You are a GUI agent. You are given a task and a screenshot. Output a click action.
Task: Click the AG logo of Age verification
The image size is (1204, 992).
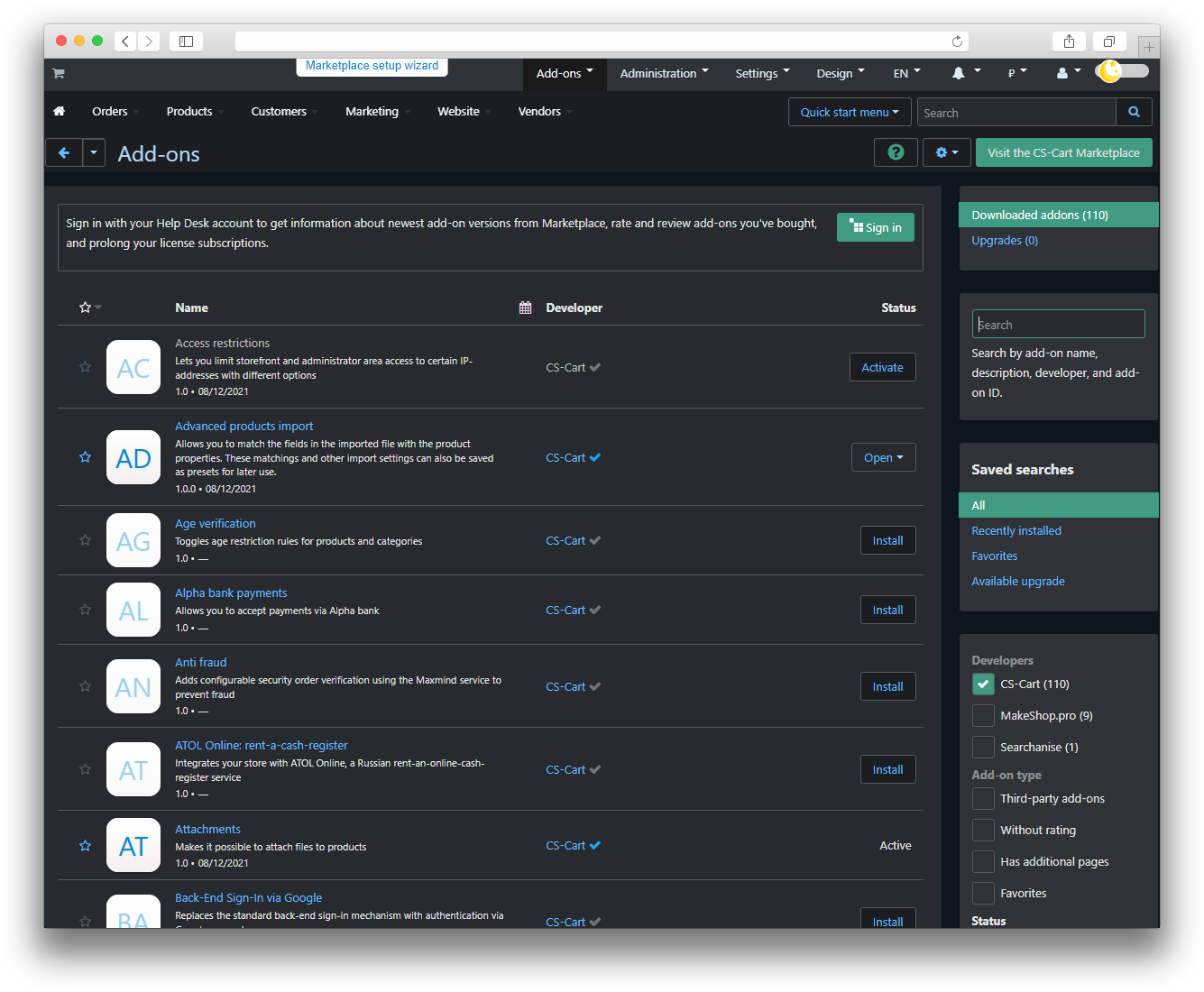pyautogui.click(x=133, y=540)
